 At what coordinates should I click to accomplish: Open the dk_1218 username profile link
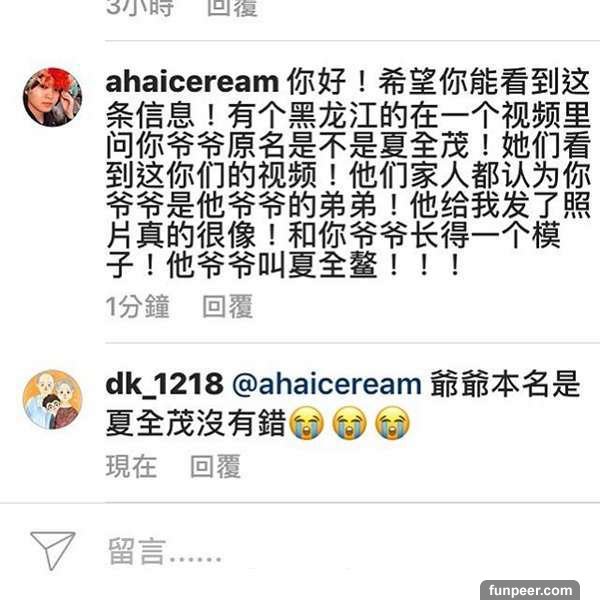[164, 384]
